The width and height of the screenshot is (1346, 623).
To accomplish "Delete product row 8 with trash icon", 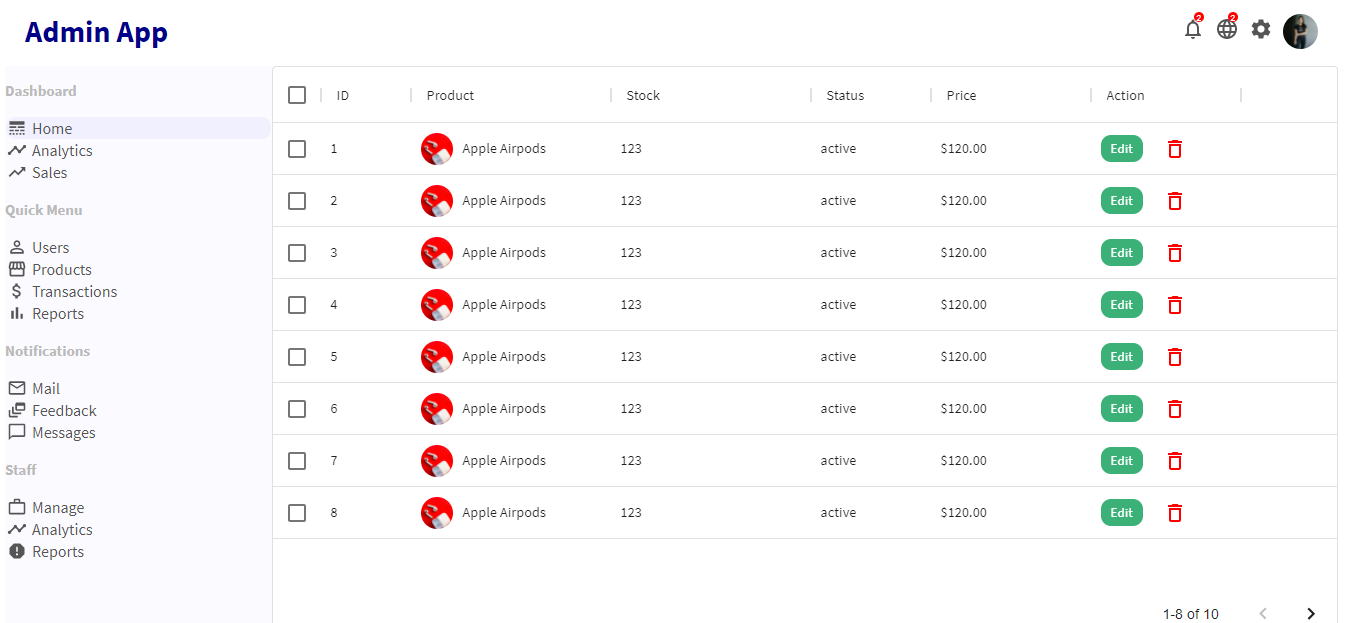I will 1175,513.
